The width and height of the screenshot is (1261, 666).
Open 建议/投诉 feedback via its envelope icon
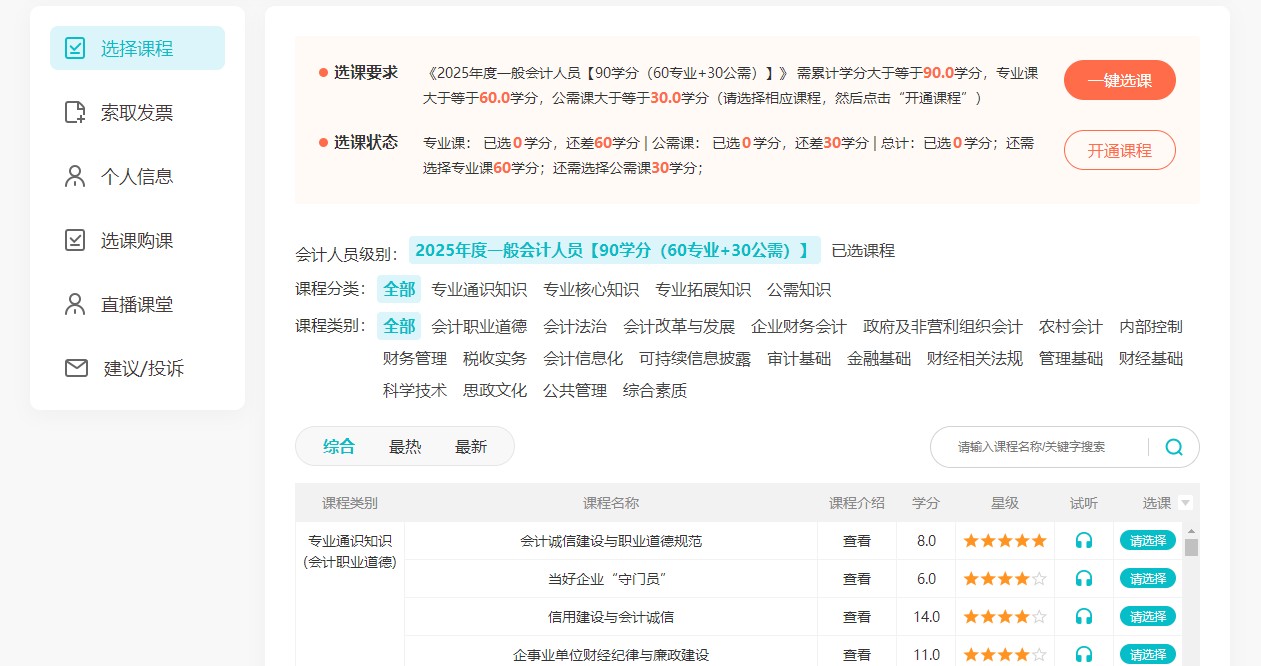coord(74,367)
